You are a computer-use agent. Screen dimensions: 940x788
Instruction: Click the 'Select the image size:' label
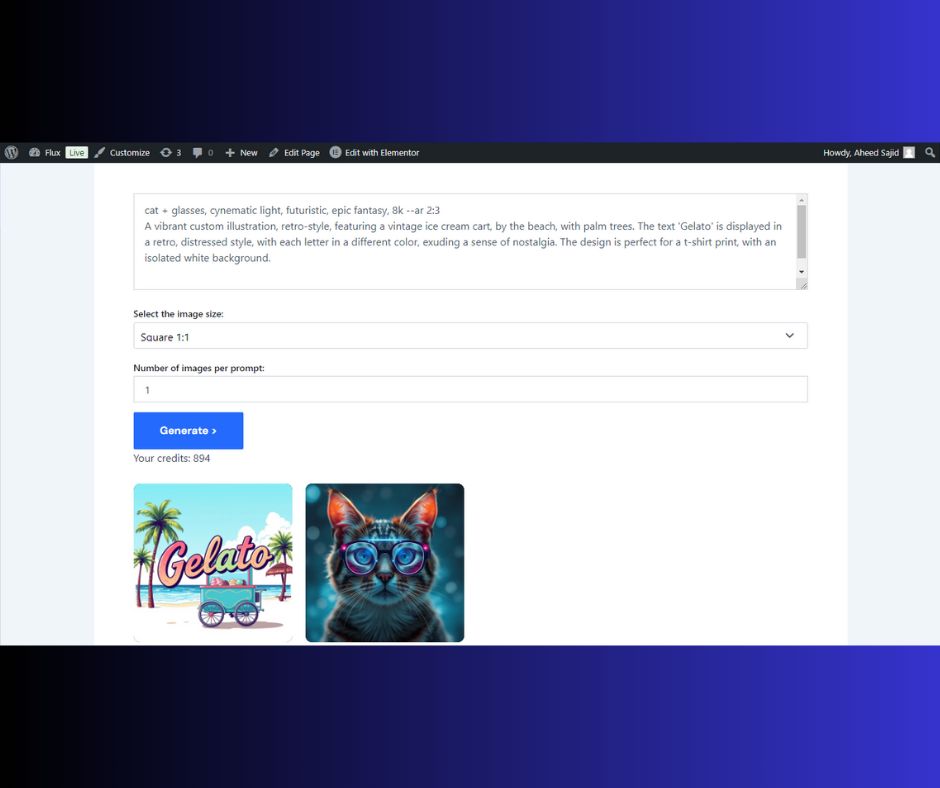tap(178, 314)
